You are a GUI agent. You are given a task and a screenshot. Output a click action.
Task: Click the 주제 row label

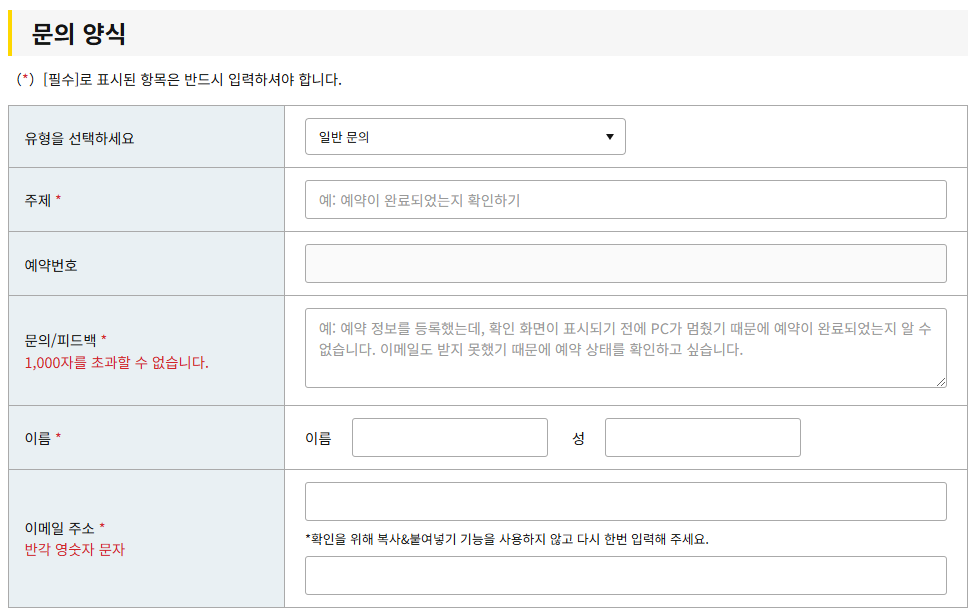point(38,201)
